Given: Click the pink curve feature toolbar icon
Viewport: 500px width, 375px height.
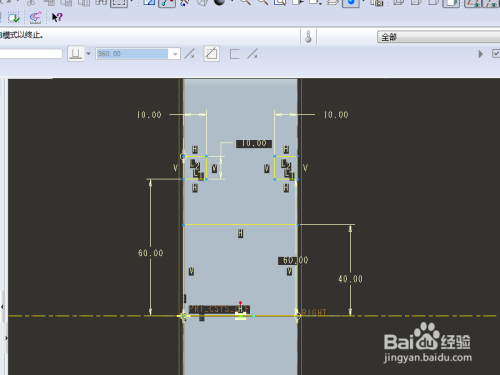Looking at the screenshot, I should [35, 18].
